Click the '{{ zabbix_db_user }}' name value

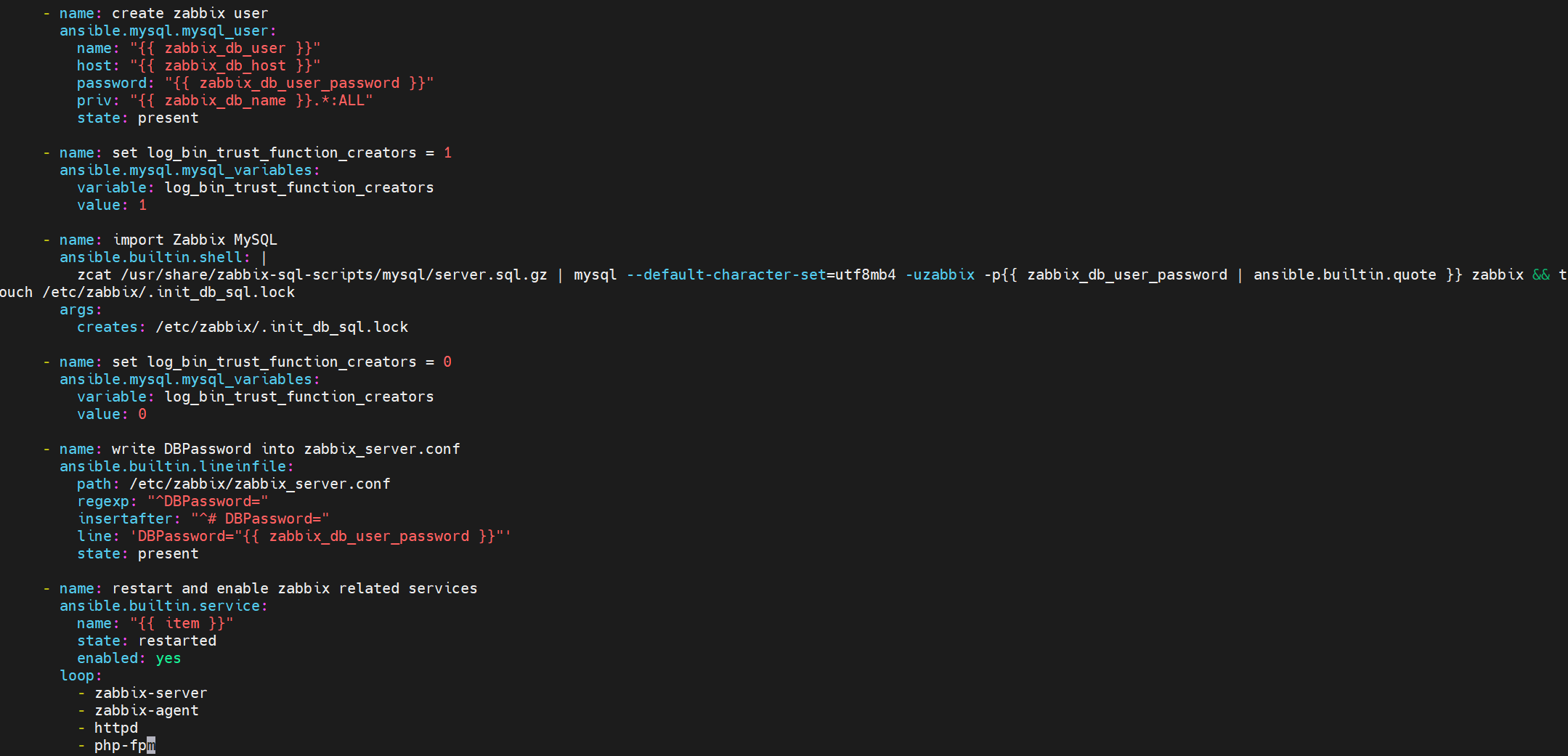225,48
